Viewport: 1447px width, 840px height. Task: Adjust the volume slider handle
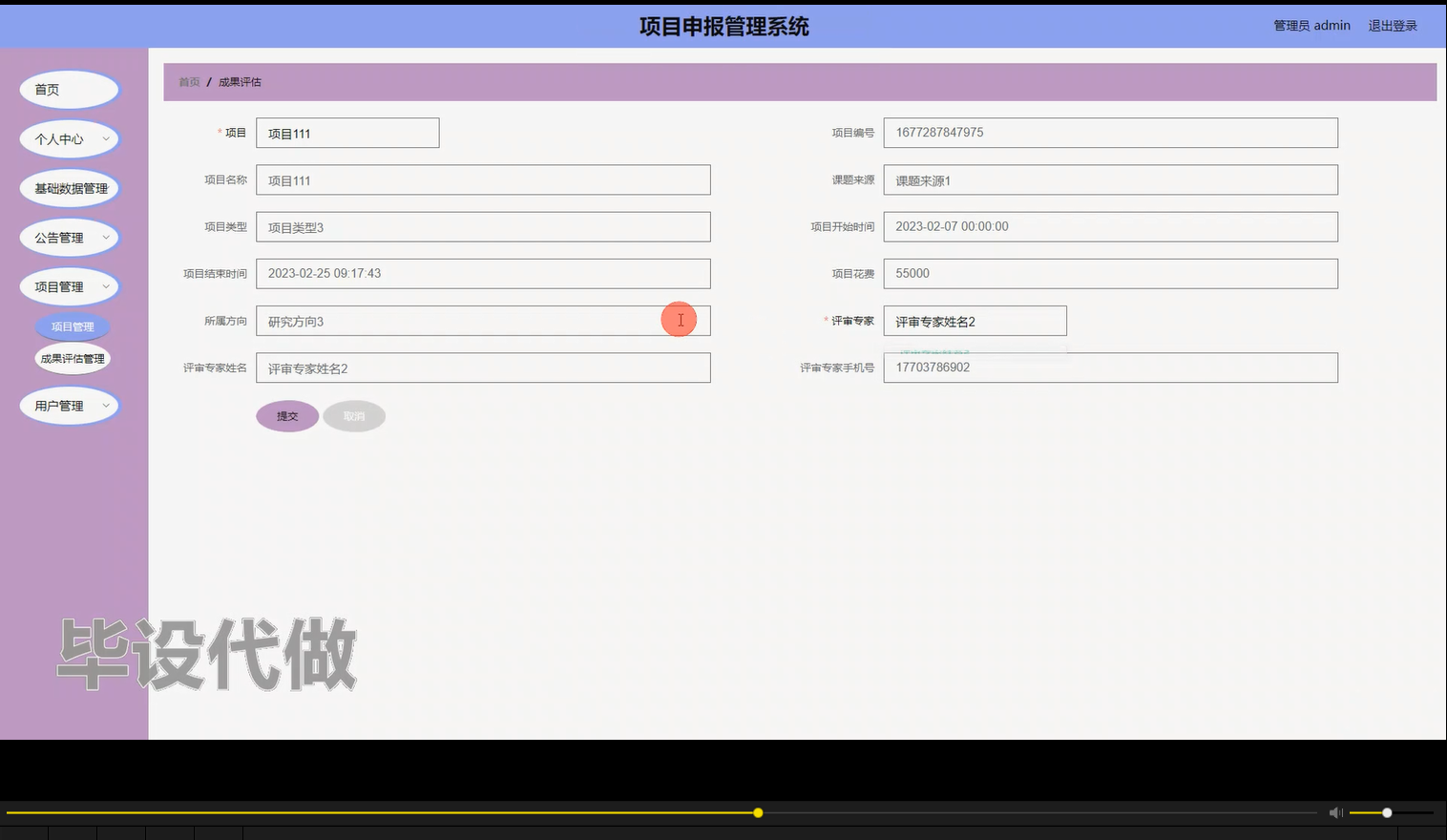tap(1386, 812)
